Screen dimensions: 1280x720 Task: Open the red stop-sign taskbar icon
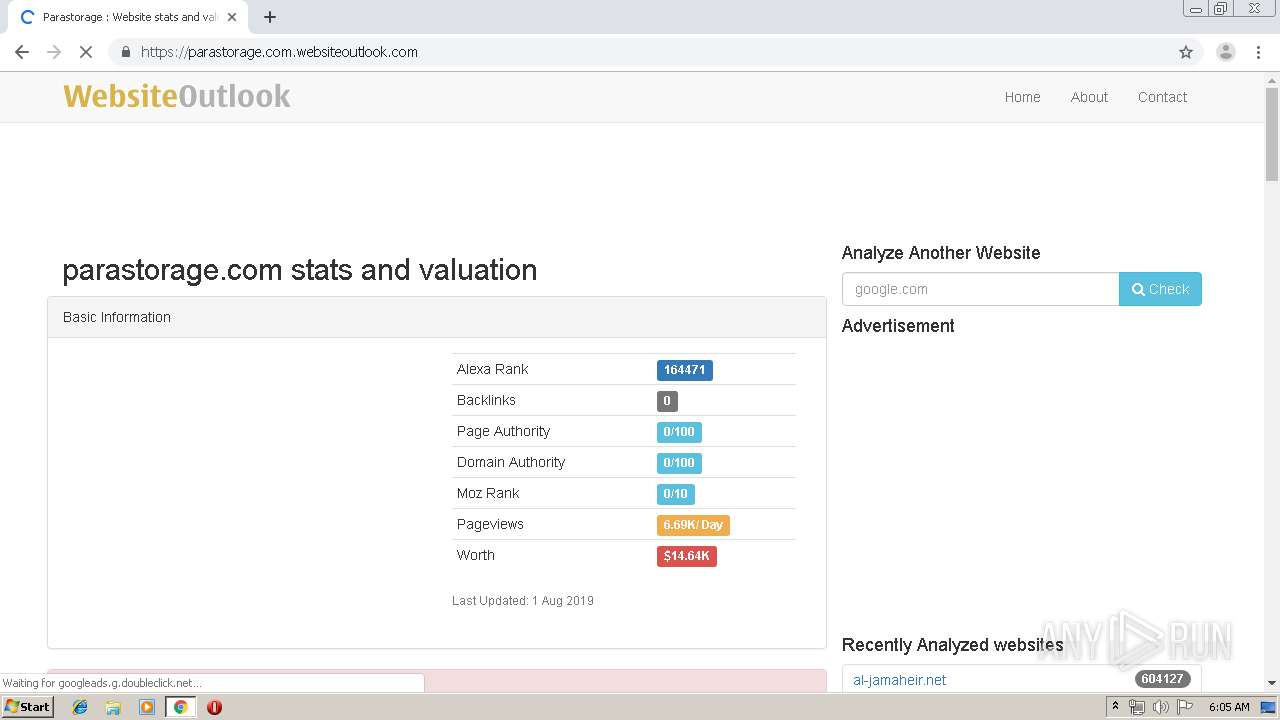point(214,707)
